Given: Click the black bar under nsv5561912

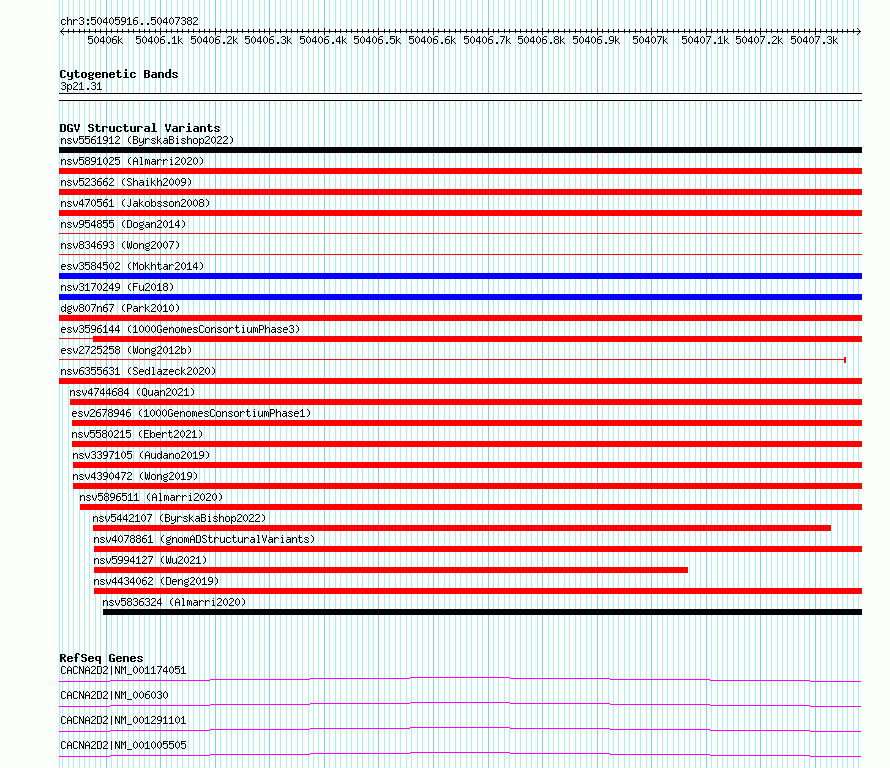Looking at the screenshot, I should click(x=460, y=150).
